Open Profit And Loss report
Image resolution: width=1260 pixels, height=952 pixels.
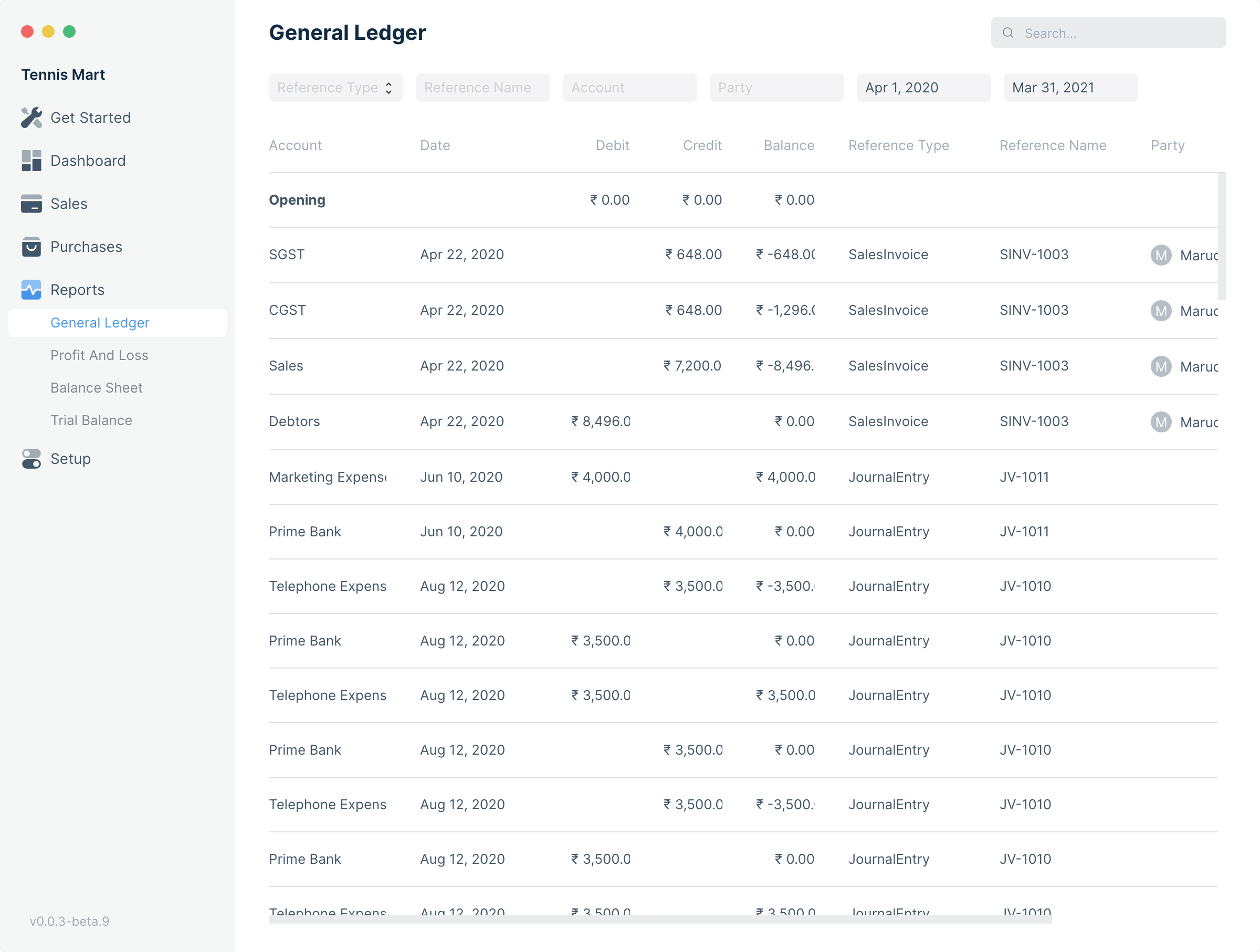[x=99, y=355]
